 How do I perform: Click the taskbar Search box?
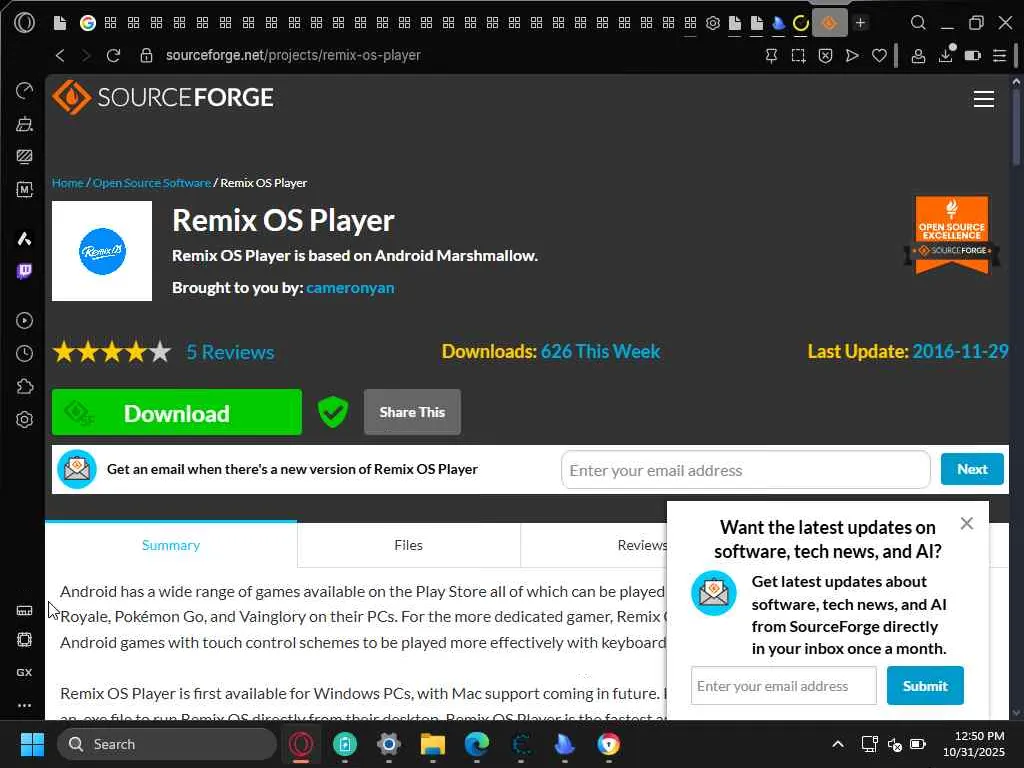[167, 744]
